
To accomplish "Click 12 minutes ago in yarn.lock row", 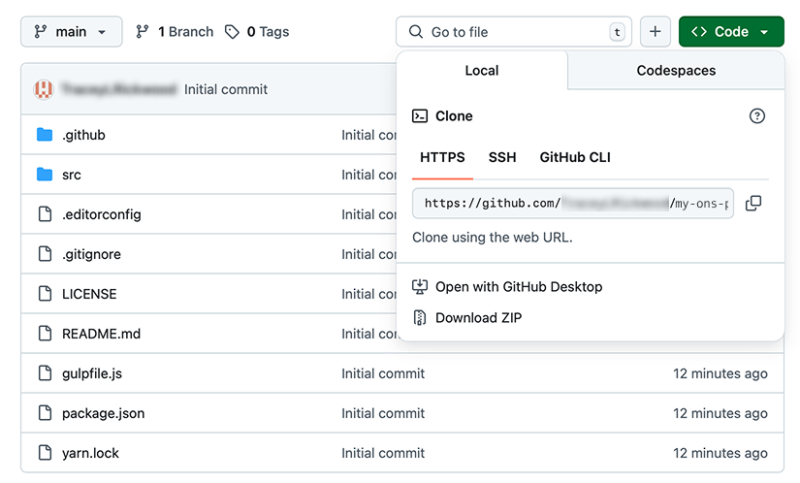I will 720,453.
